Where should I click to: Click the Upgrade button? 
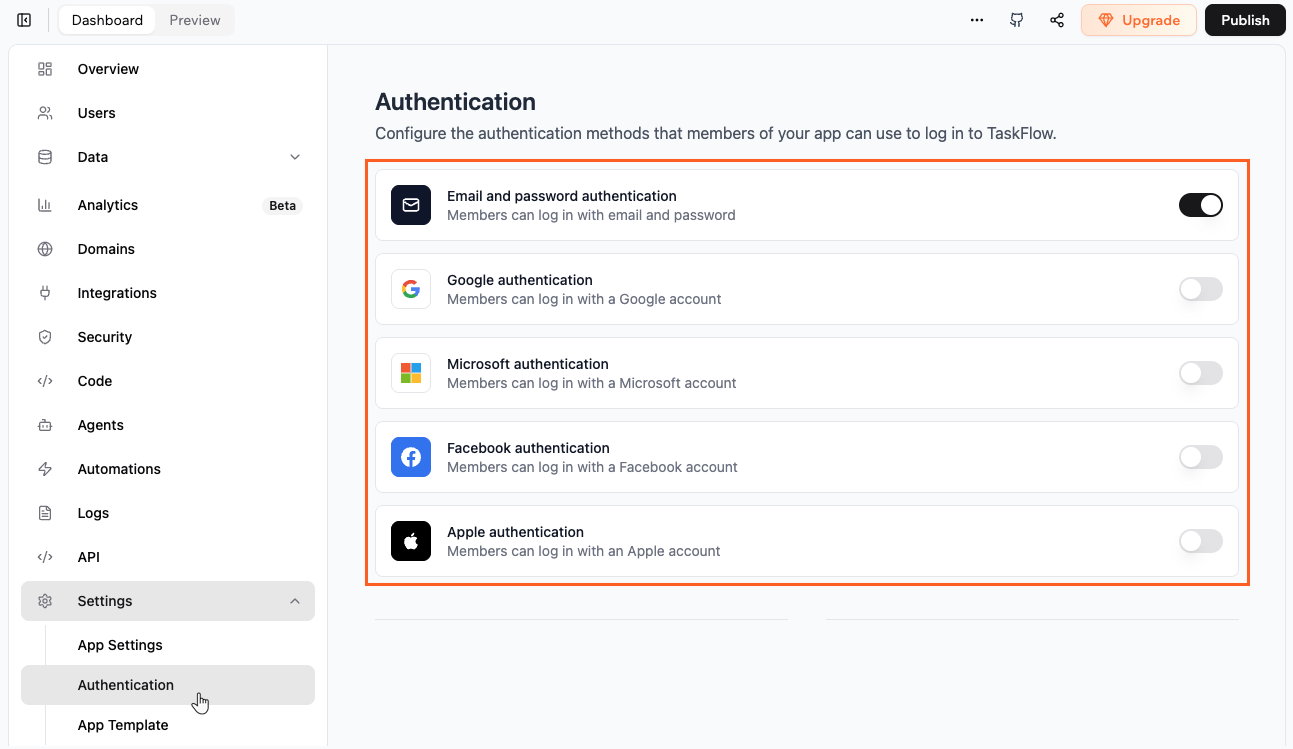(x=1138, y=20)
